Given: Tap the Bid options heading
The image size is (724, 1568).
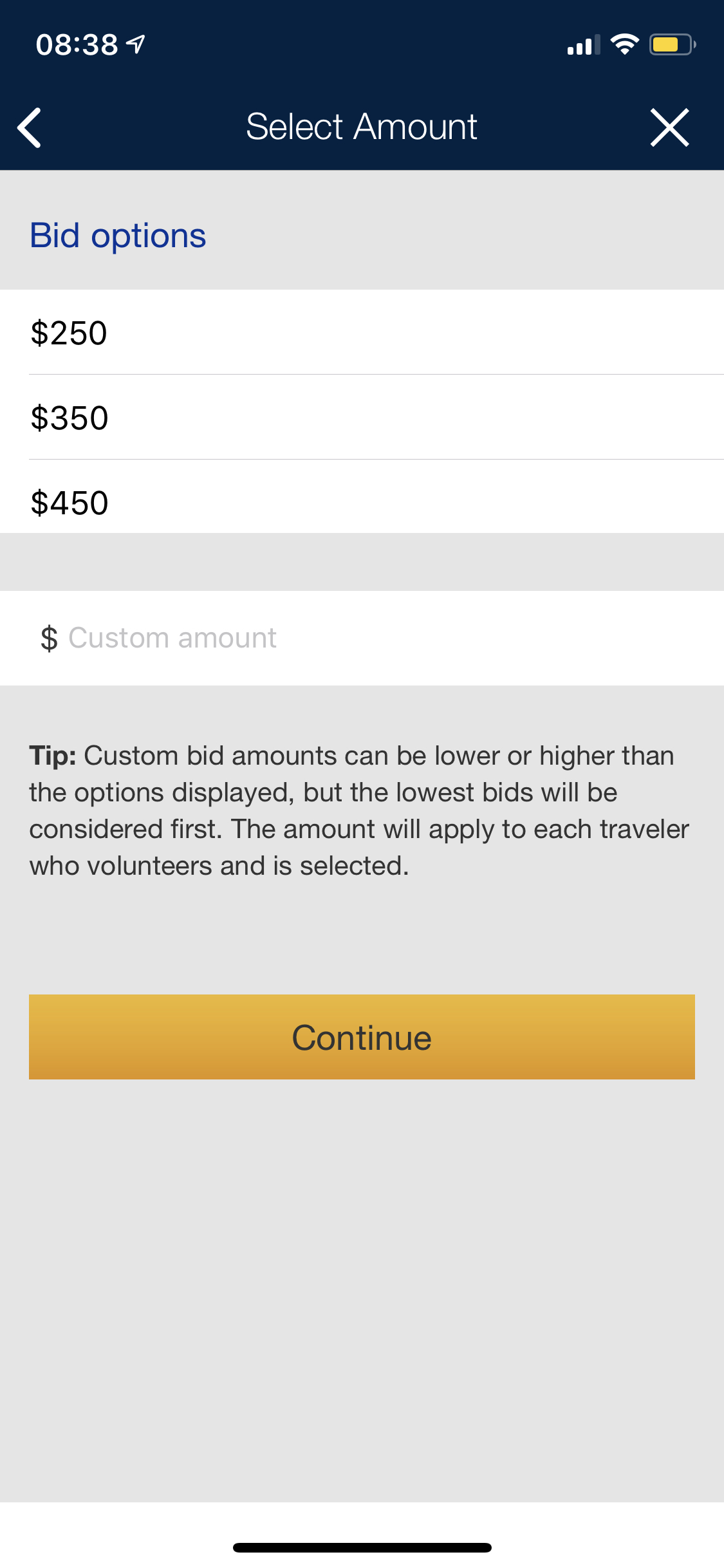Looking at the screenshot, I should [x=118, y=236].
